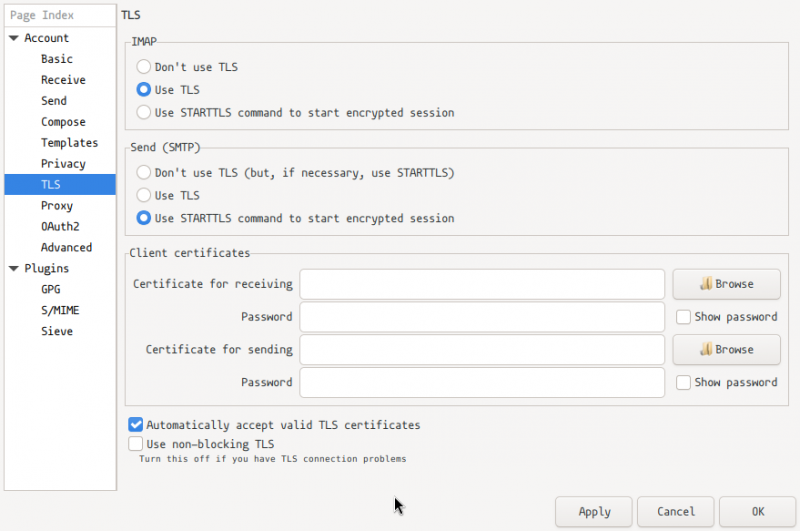Switch to the Privacy page
Screen dimensions: 800x531
click(63, 164)
